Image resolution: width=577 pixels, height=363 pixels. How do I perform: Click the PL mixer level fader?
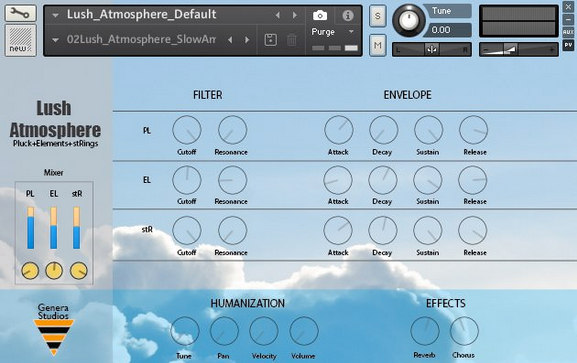click(31, 228)
